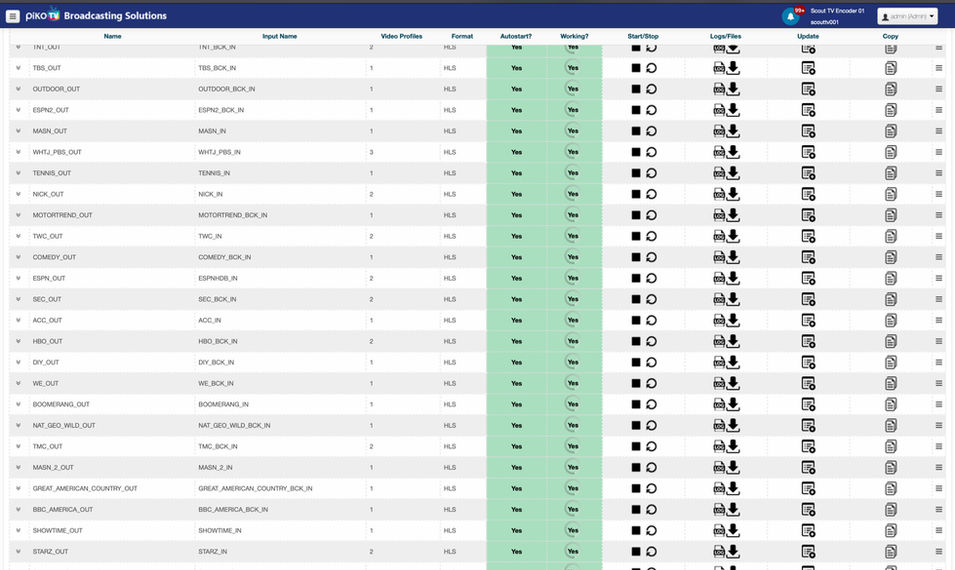Select the WE_OUT name cell

click(46, 383)
